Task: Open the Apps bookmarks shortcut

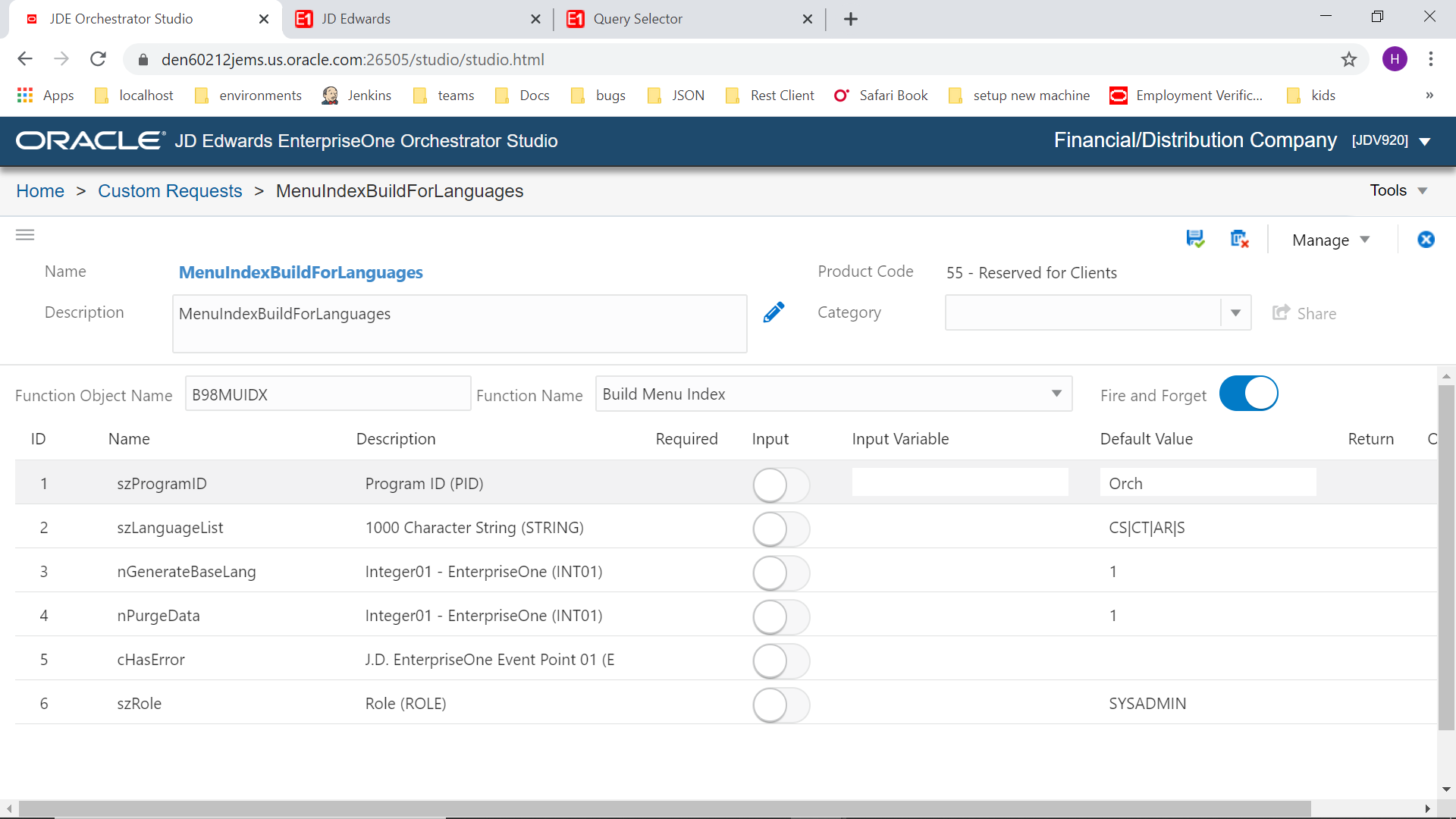Action: pos(45,96)
